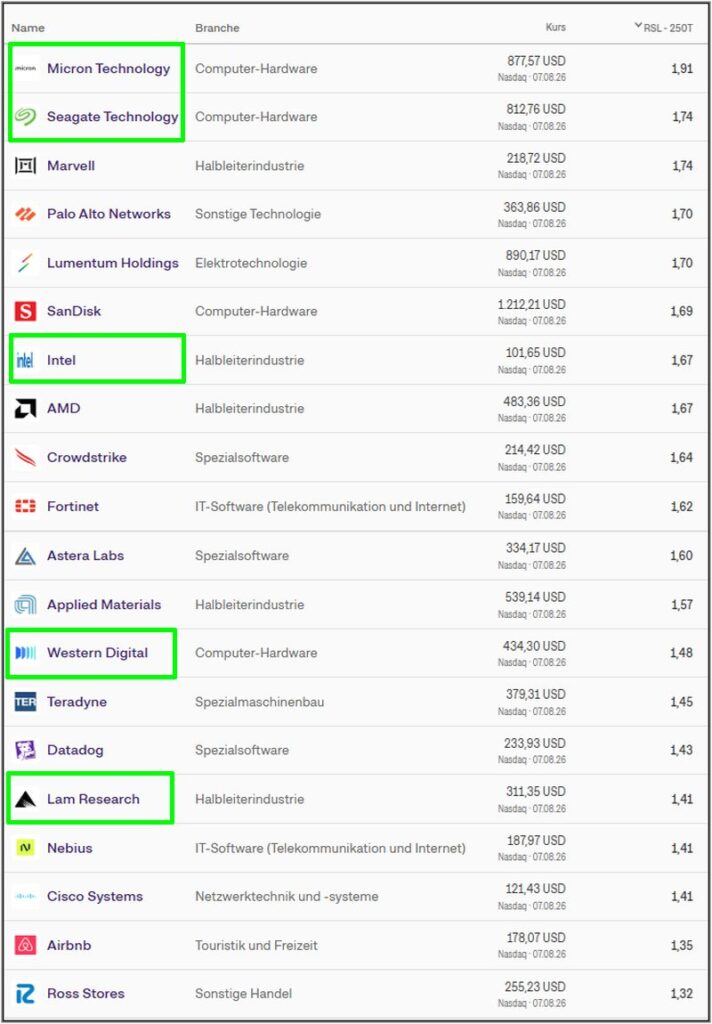Open the Cisco Systems link
Viewport: 712px width, 1024px height.
coord(95,897)
